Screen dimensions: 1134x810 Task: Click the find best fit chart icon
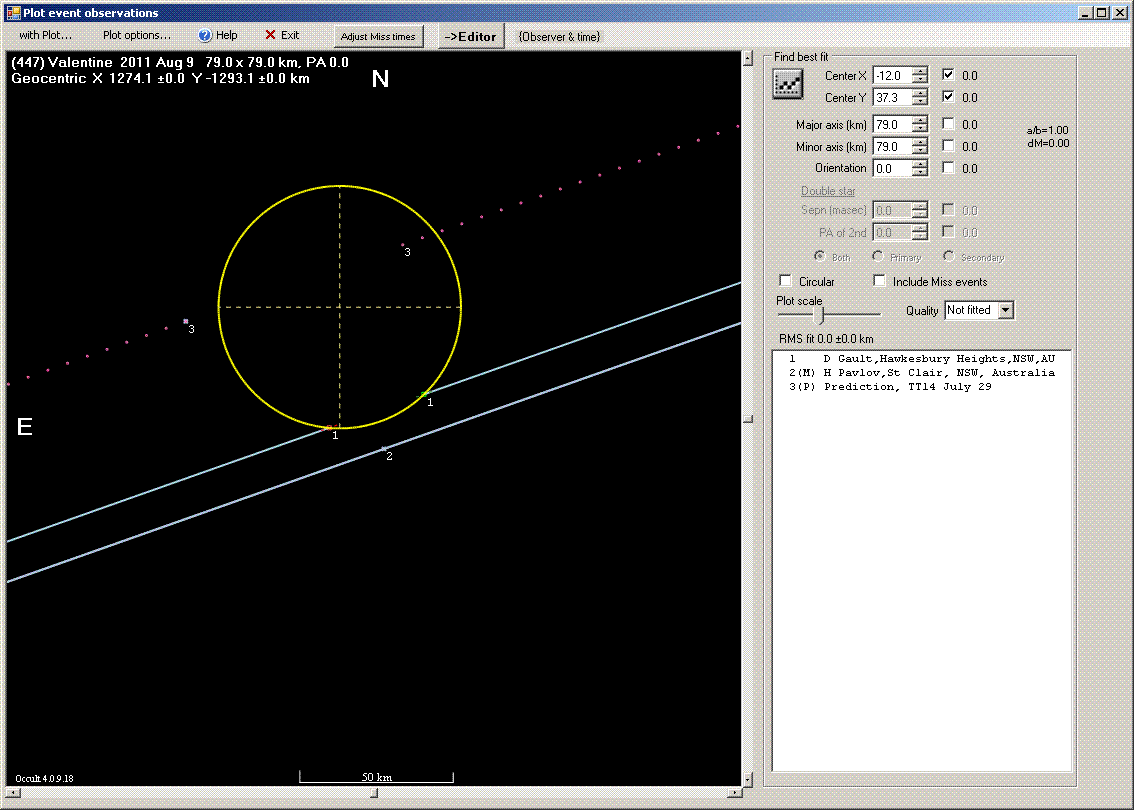coord(788,84)
